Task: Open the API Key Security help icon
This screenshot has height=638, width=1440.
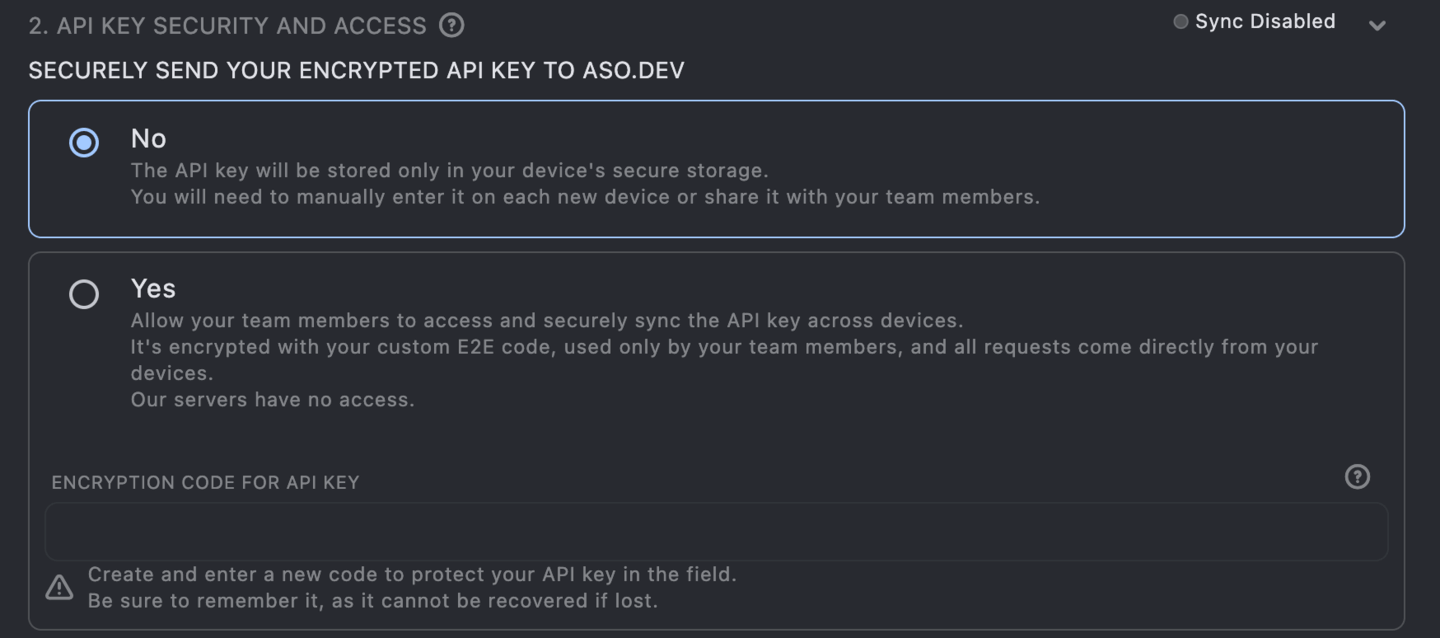Action: [x=452, y=25]
